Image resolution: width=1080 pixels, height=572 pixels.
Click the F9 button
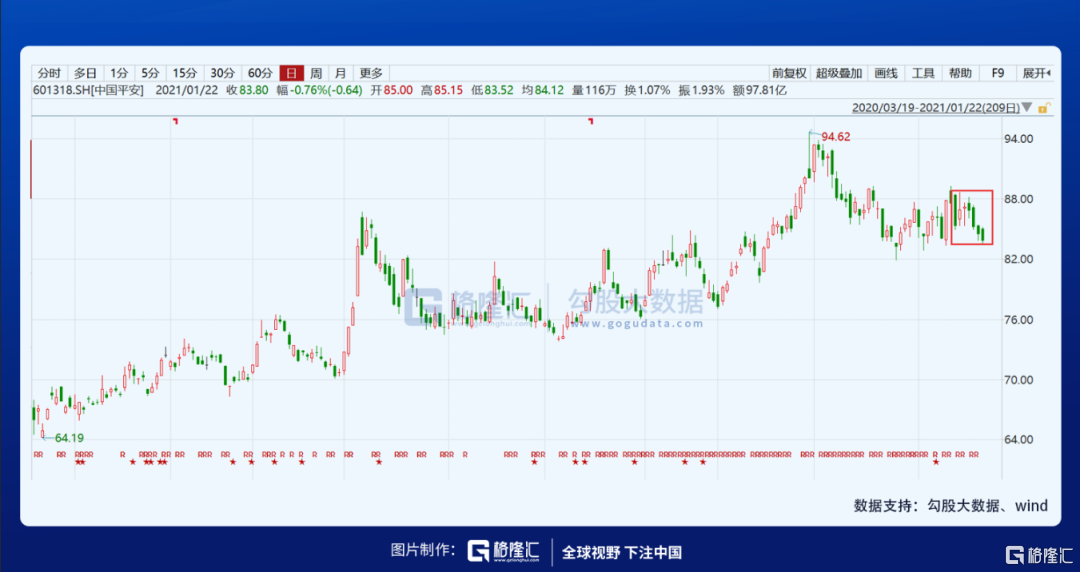point(998,73)
